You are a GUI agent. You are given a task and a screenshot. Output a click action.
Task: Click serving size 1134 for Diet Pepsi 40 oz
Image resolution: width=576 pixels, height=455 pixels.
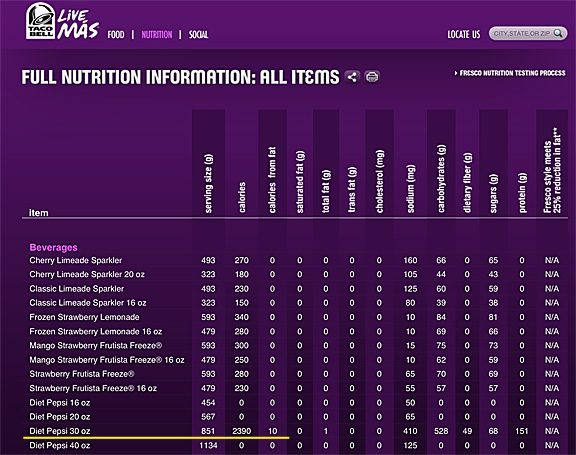(x=208, y=445)
